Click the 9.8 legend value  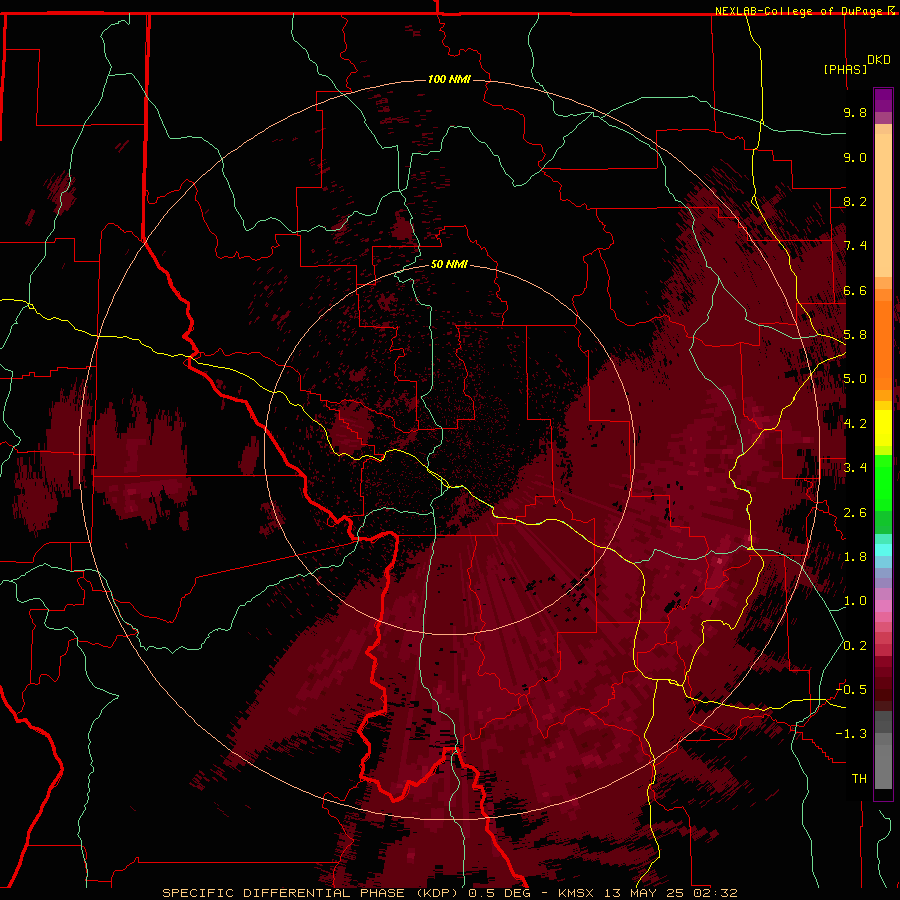click(855, 112)
